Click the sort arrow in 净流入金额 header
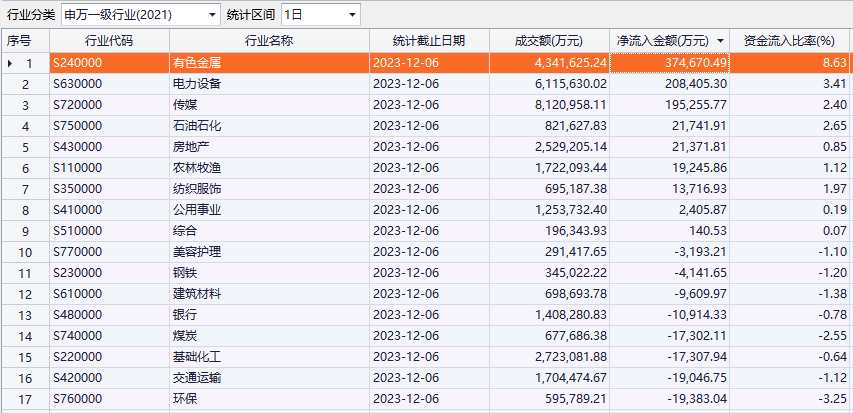The width and height of the screenshot is (853, 413). (721, 41)
